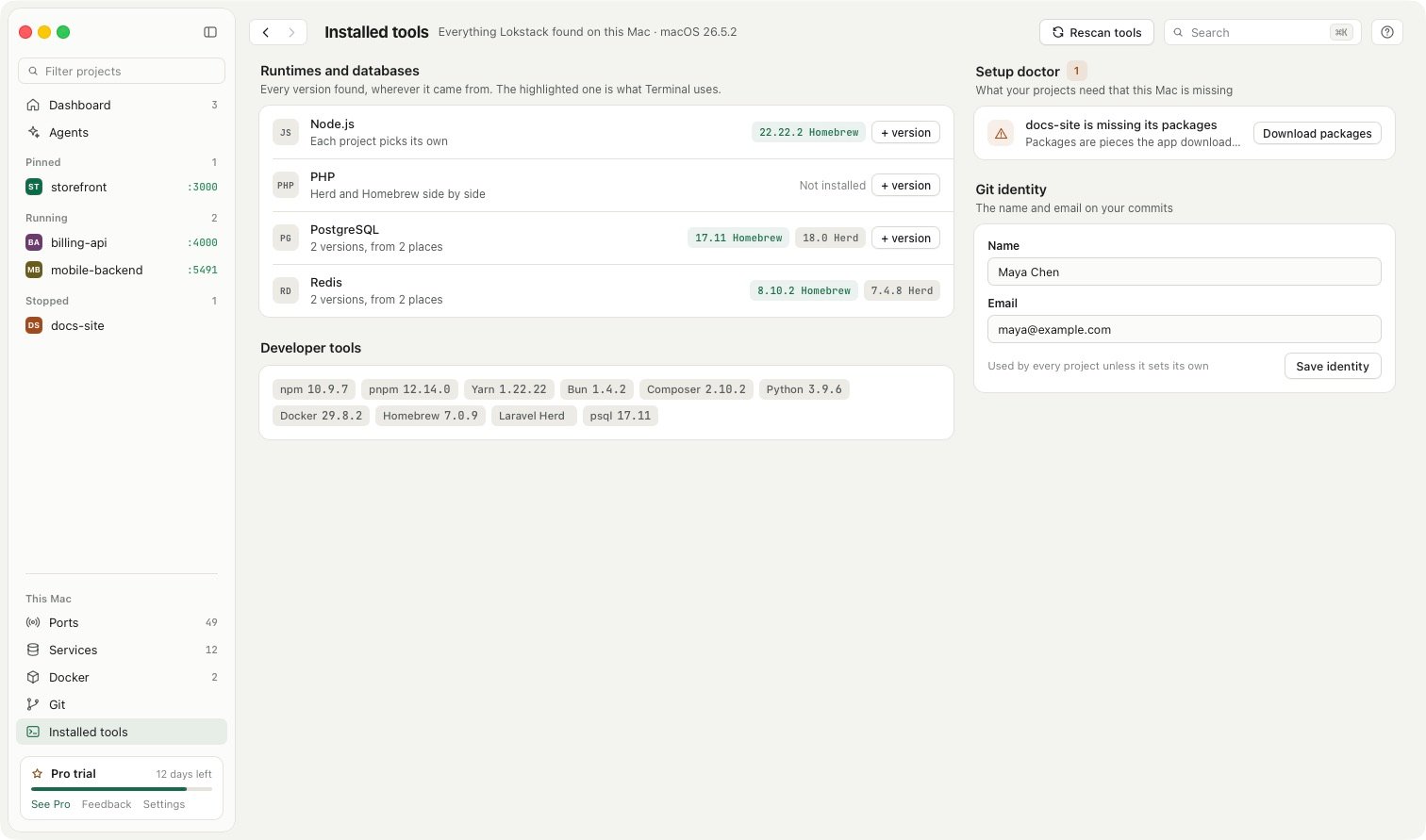This screenshot has height=840, width=1426.
Task: Follow the See Pro link
Action: coord(51,804)
